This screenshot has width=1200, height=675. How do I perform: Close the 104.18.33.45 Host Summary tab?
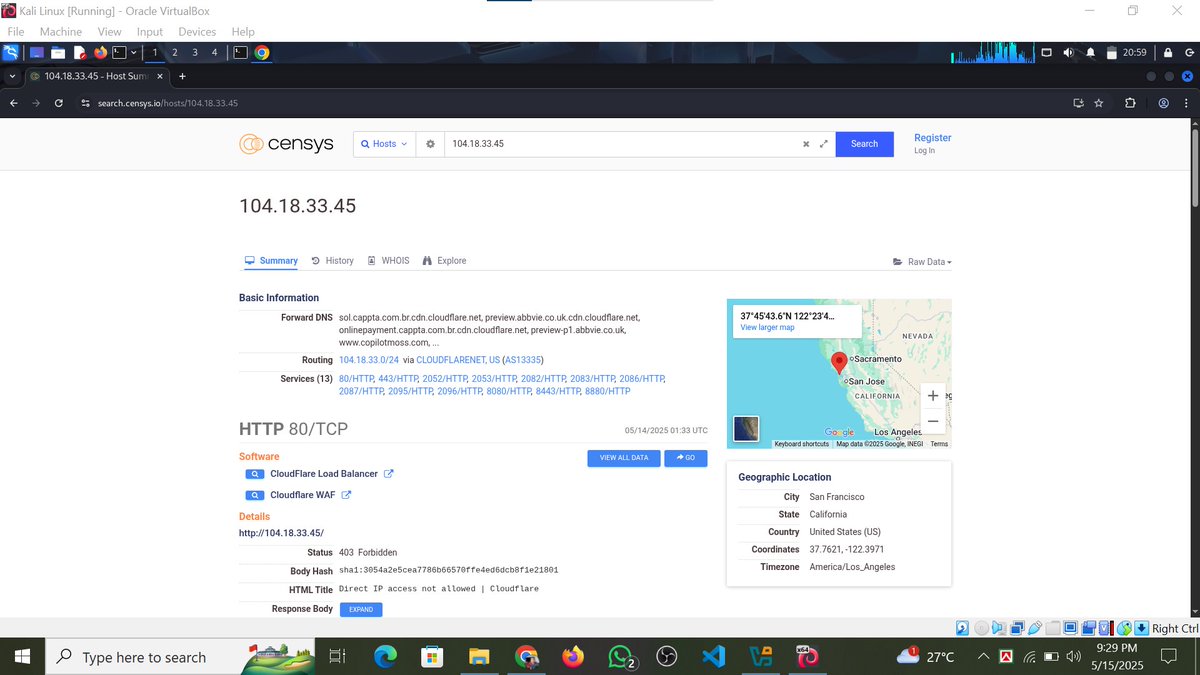(159, 76)
